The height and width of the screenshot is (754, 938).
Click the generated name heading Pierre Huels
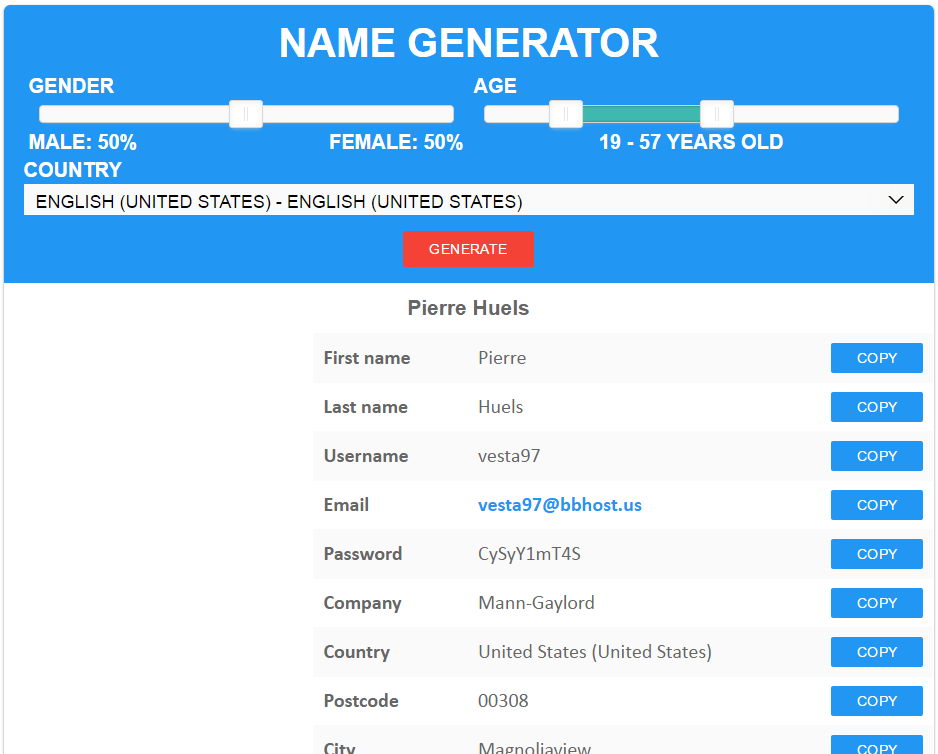(x=468, y=308)
